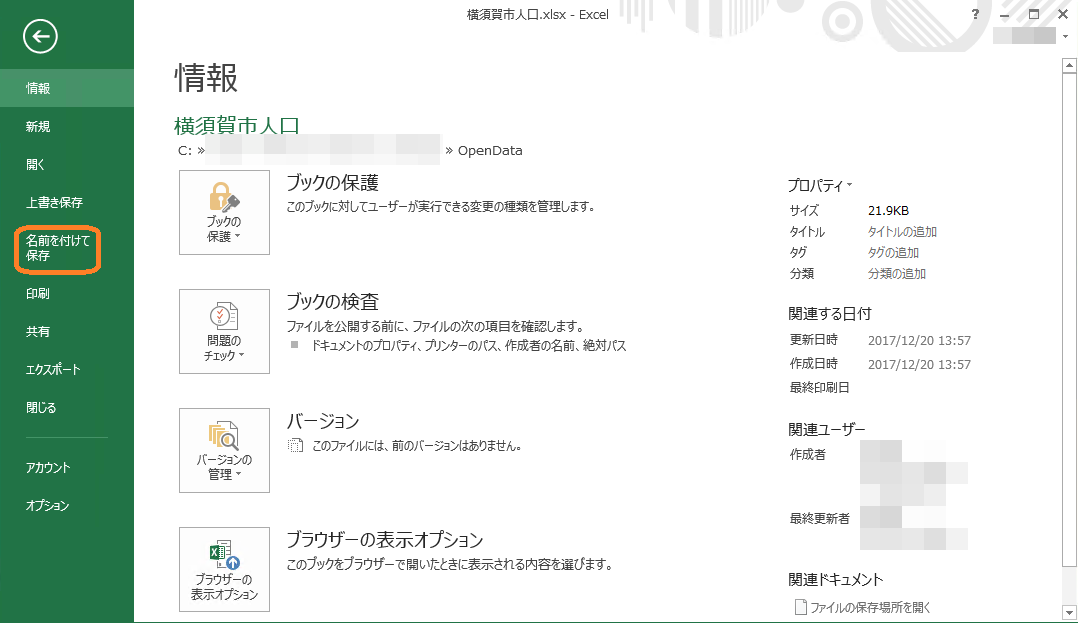Screen dimensions: 1078x623
Task: Open the 問題のチェック inspect icon button
Action: click(224, 331)
